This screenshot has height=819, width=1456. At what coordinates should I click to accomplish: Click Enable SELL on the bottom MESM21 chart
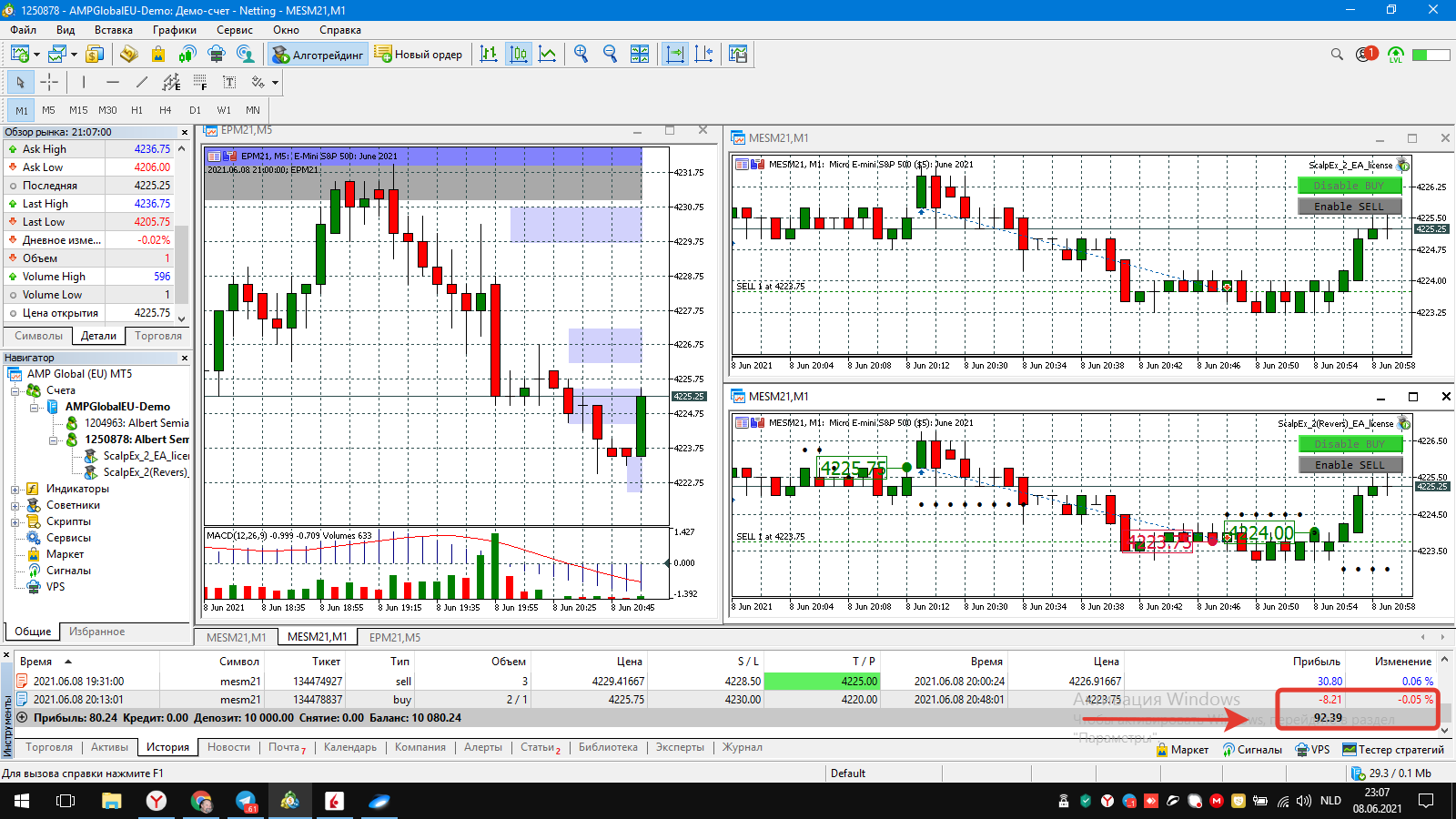coord(1350,465)
